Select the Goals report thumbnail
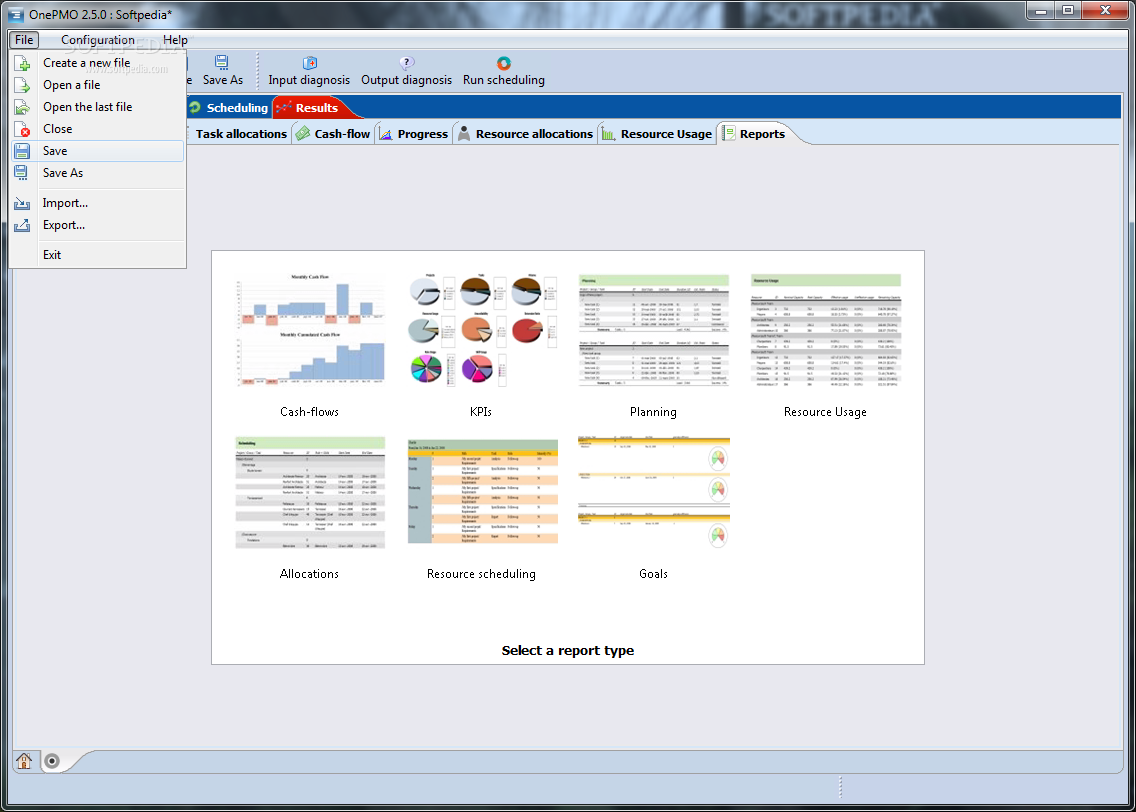Viewport: 1136px width, 812px height. [x=653, y=493]
